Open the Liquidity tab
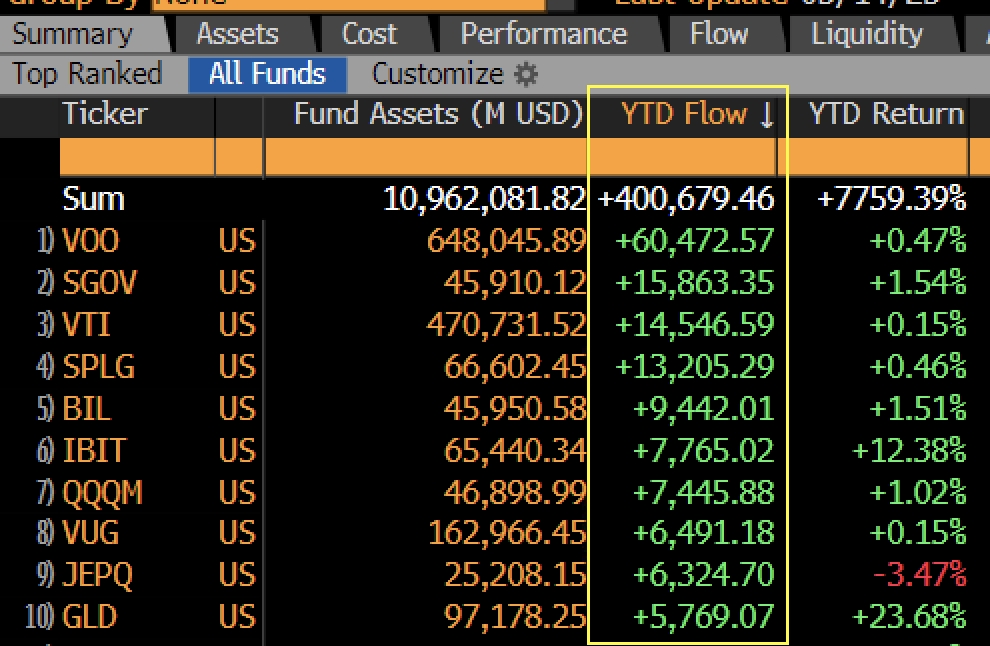The width and height of the screenshot is (990, 646). click(867, 34)
